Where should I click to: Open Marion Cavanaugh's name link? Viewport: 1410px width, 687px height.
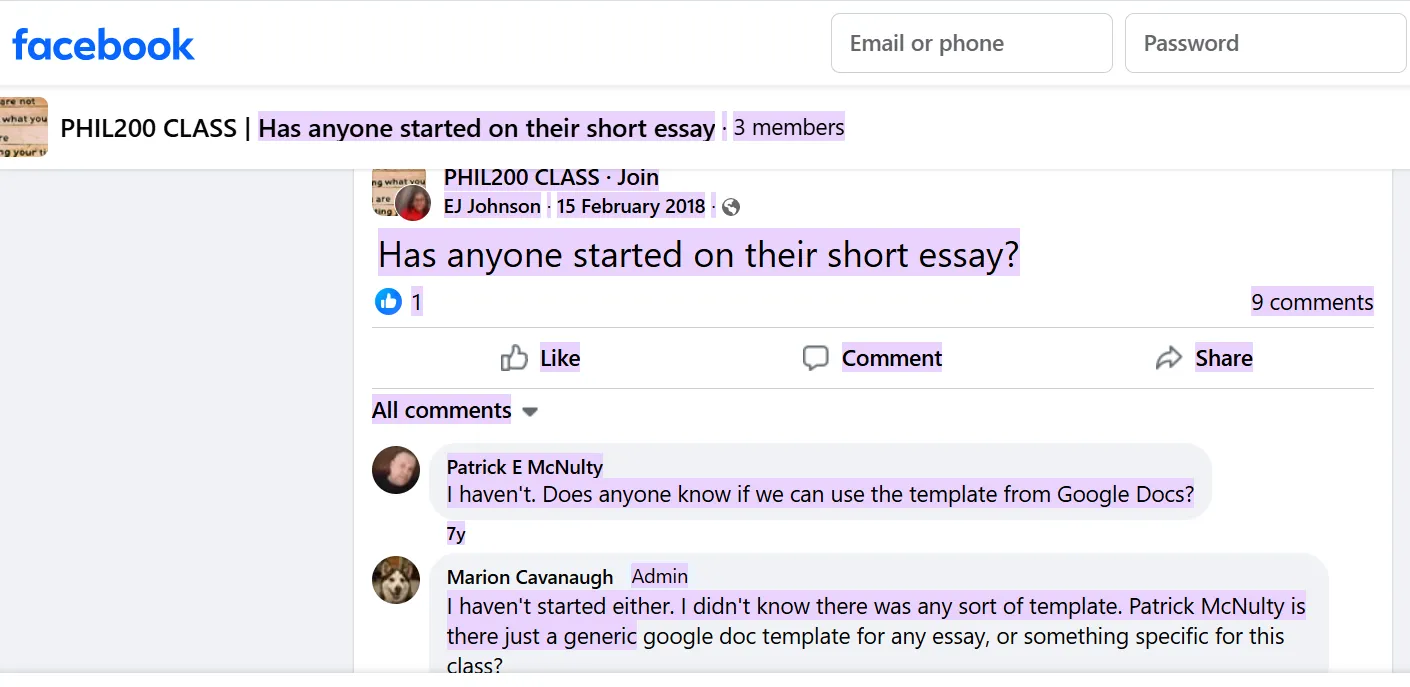[x=530, y=577]
